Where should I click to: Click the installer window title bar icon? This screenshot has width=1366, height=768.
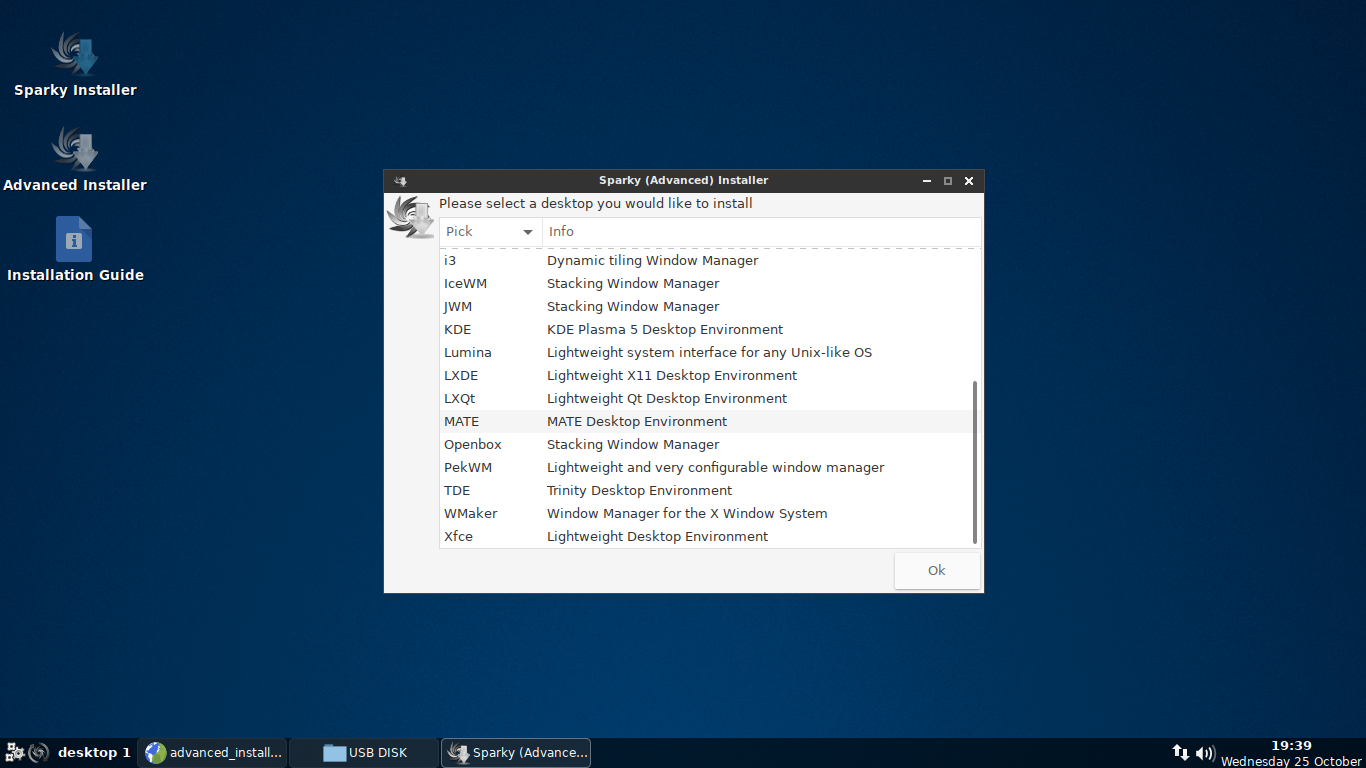(400, 181)
